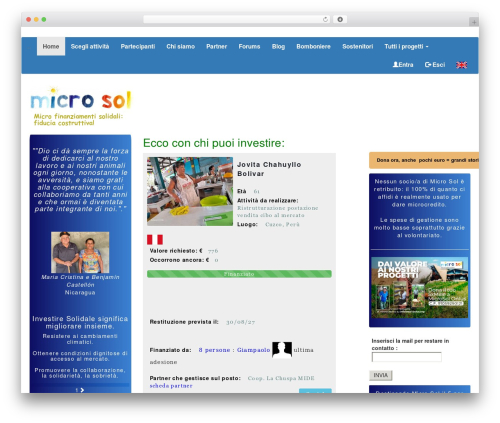Click Ecco con chi puoi investire heading

(214, 143)
